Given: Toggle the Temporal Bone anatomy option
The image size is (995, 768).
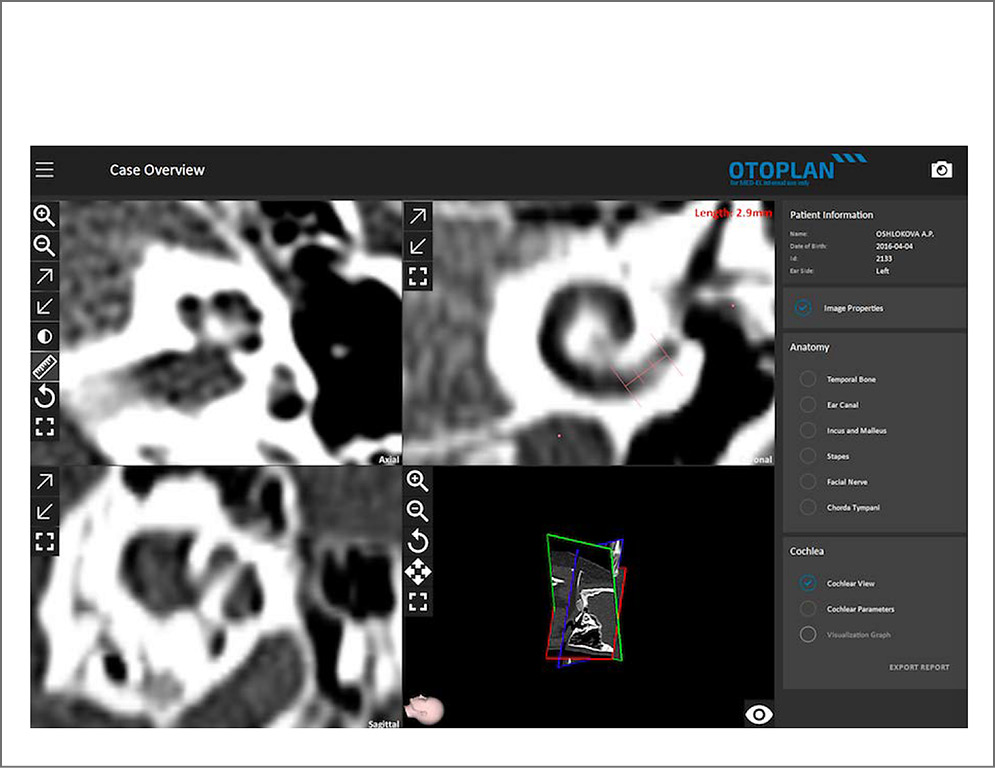Looking at the screenshot, I should coord(808,380).
